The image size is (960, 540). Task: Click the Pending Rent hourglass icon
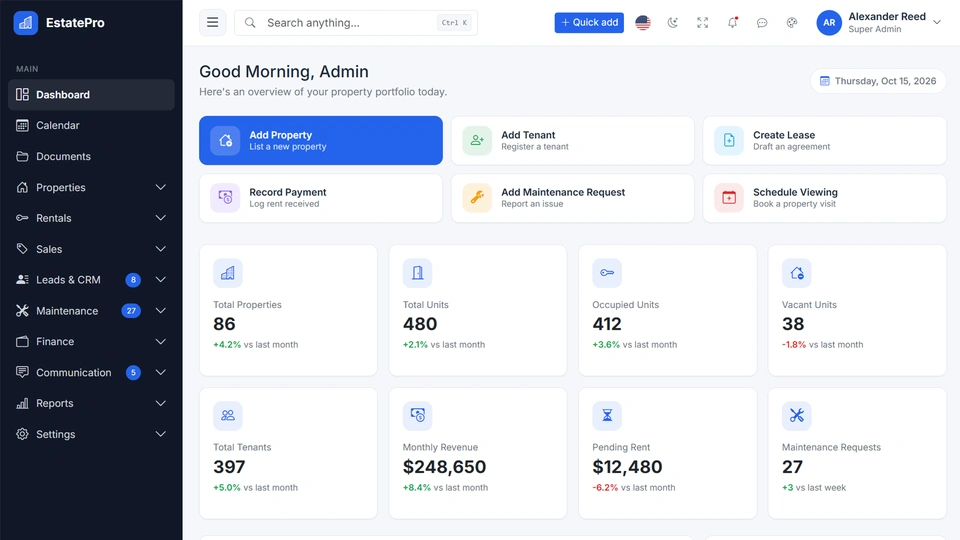point(607,416)
